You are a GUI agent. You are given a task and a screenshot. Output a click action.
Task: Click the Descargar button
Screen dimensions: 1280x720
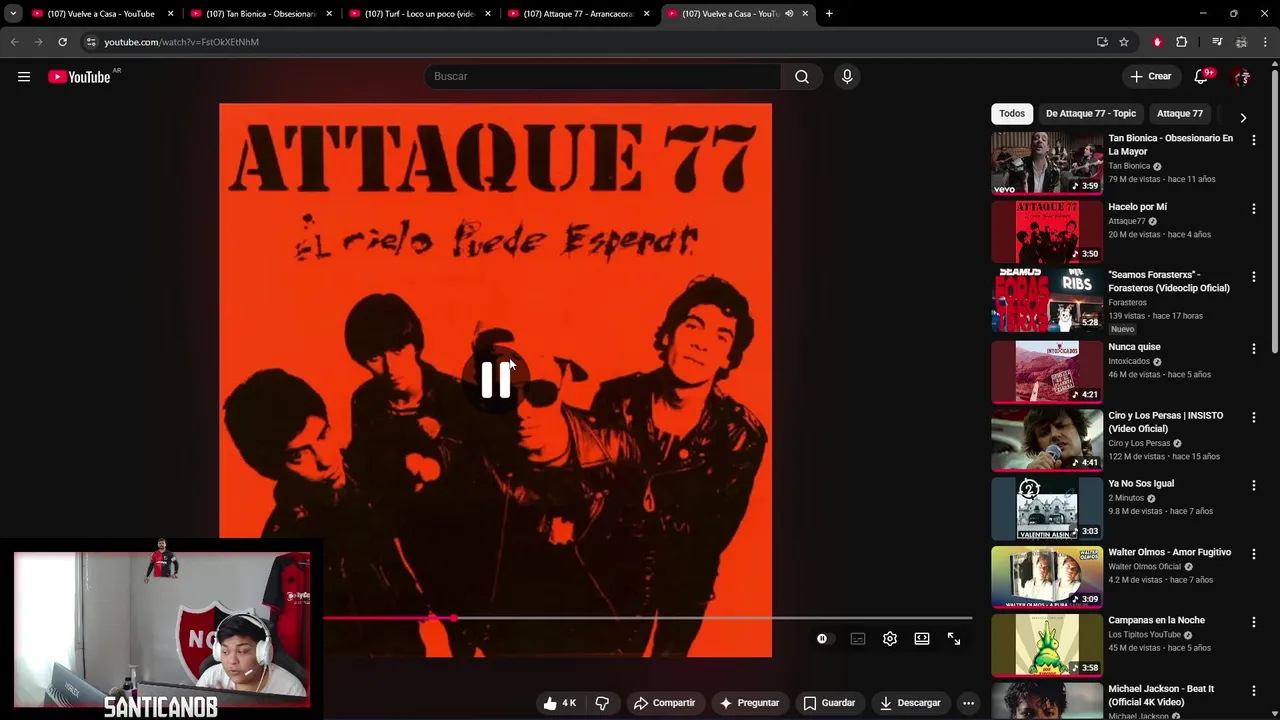pos(910,703)
